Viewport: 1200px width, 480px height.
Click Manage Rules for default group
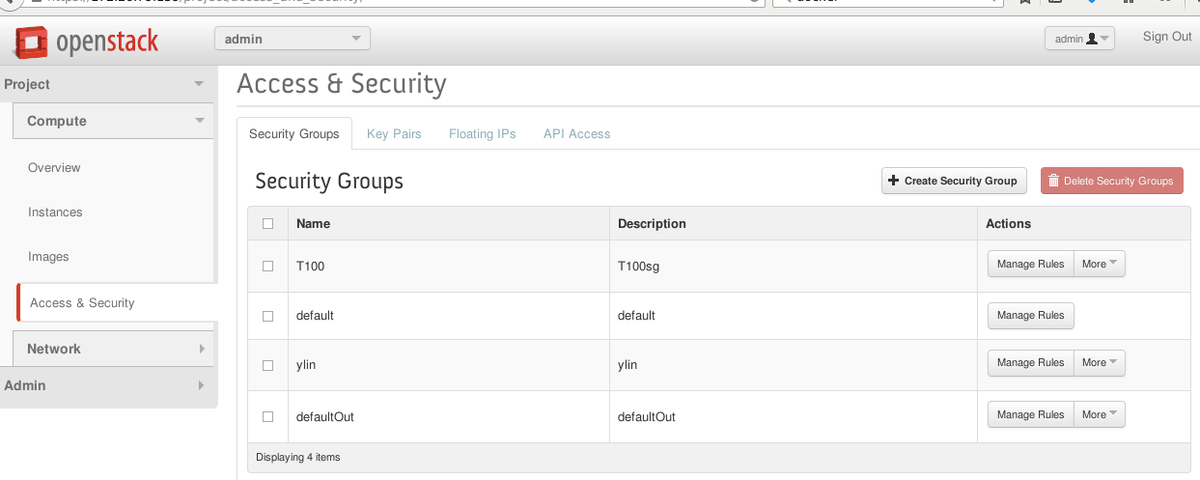coord(1030,315)
